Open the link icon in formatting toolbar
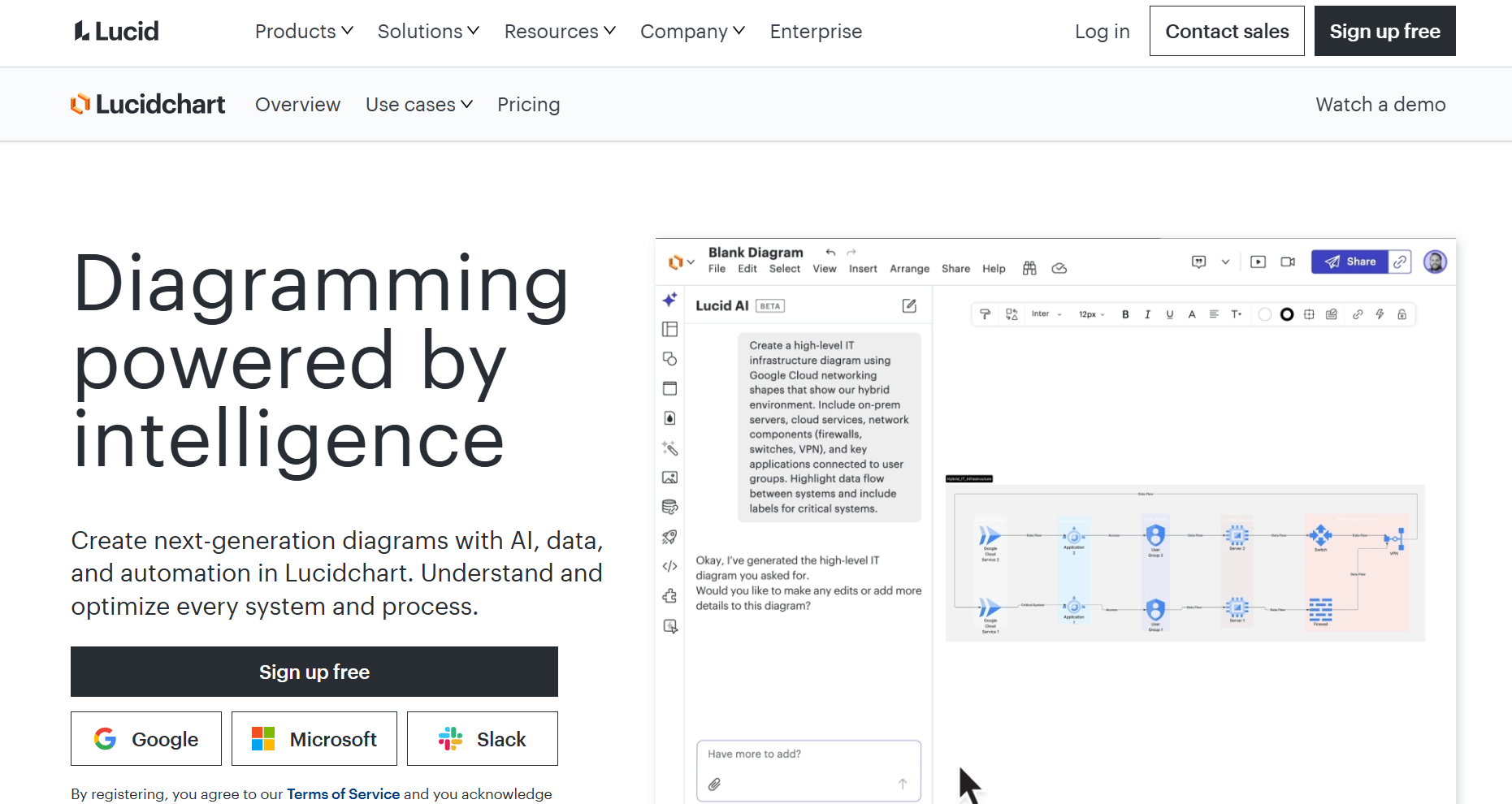The width and height of the screenshot is (1512, 804). pos(1358,314)
